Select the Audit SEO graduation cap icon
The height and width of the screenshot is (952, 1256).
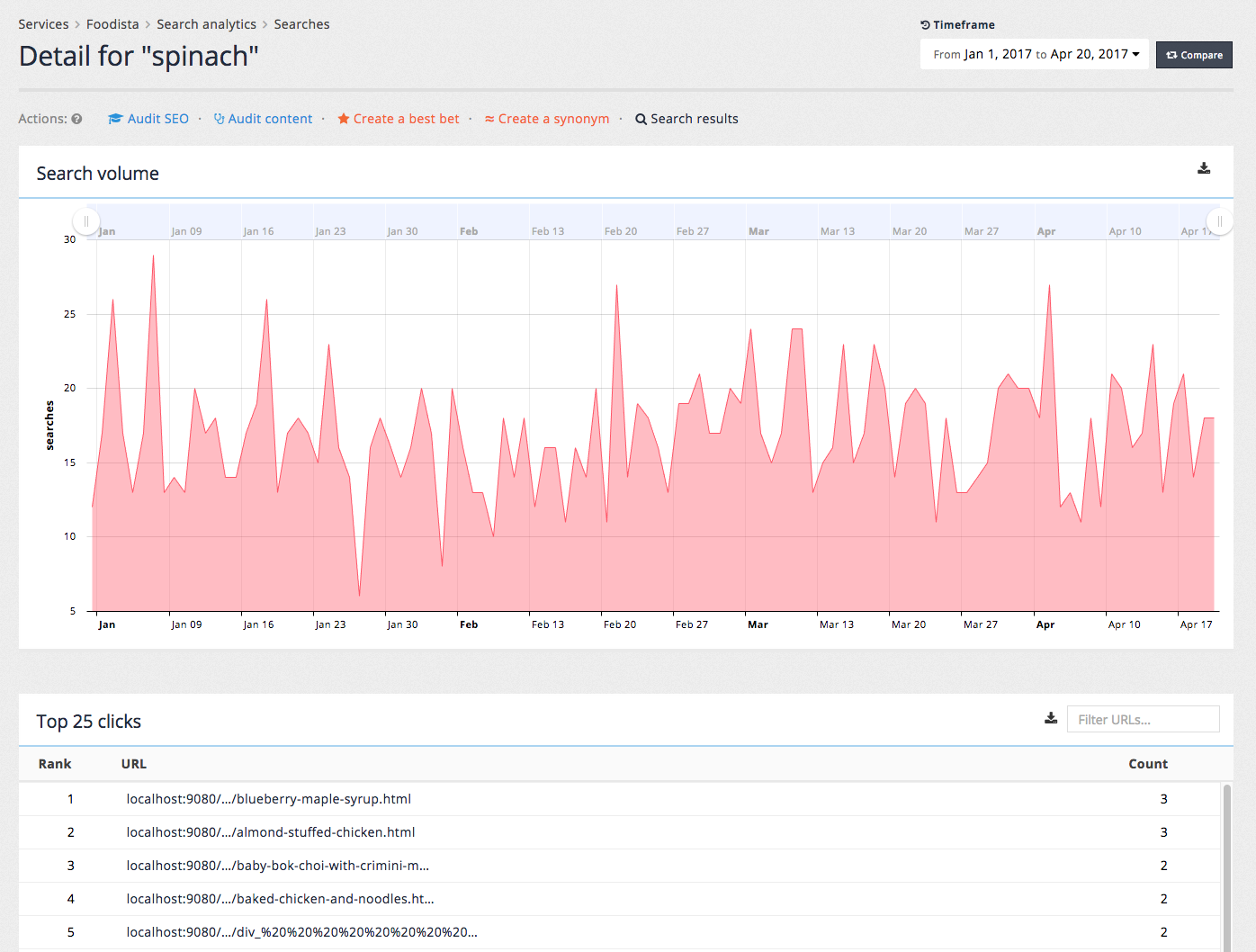114,118
